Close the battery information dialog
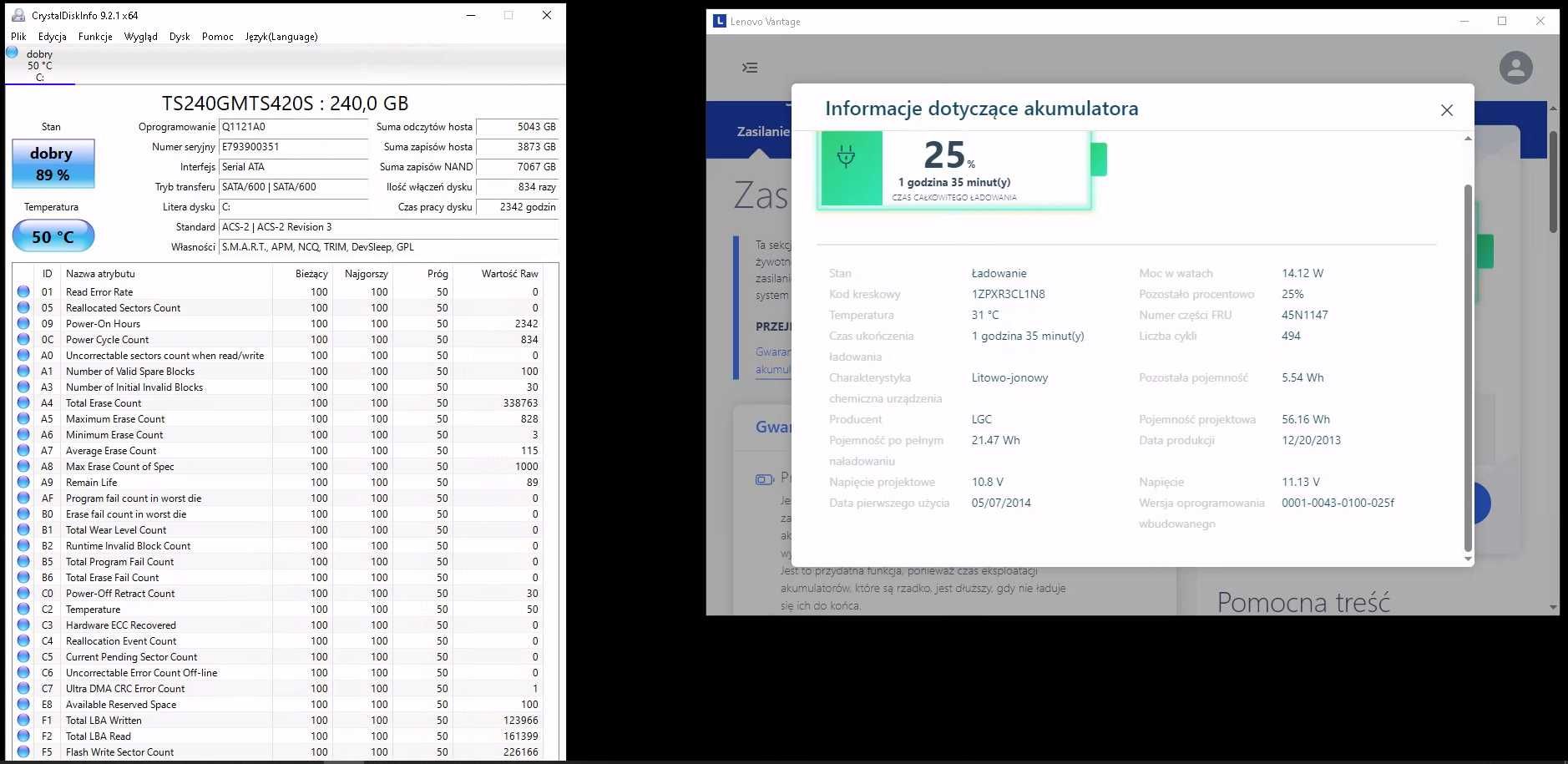Screen dimensions: 1568x764 (x=1447, y=110)
